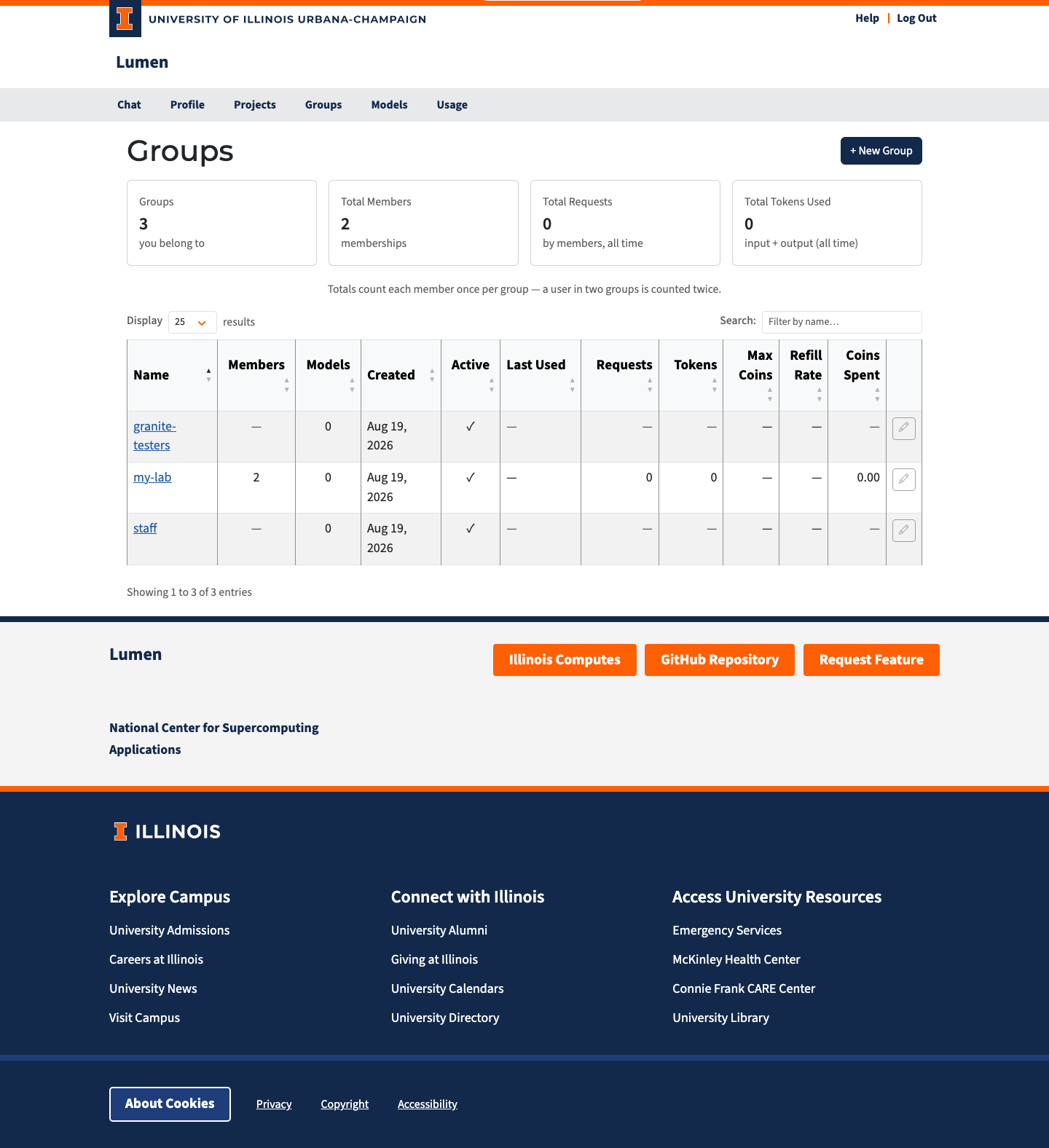
Task: Switch to the Projects nav tab
Action: point(255,105)
